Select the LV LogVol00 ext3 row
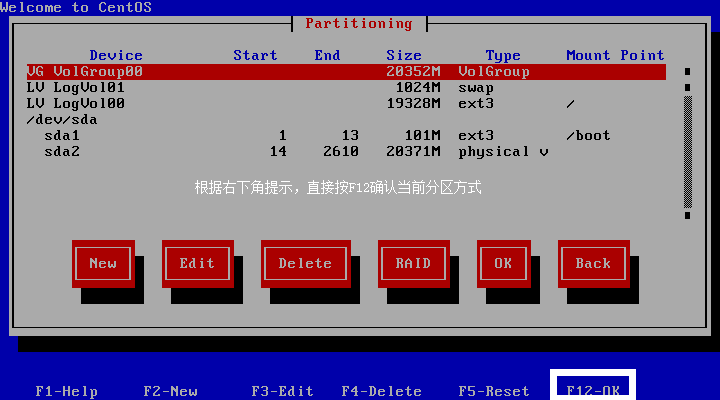Image resolution: width=720 pixels, height=400 pixels. tap(346, 104)
